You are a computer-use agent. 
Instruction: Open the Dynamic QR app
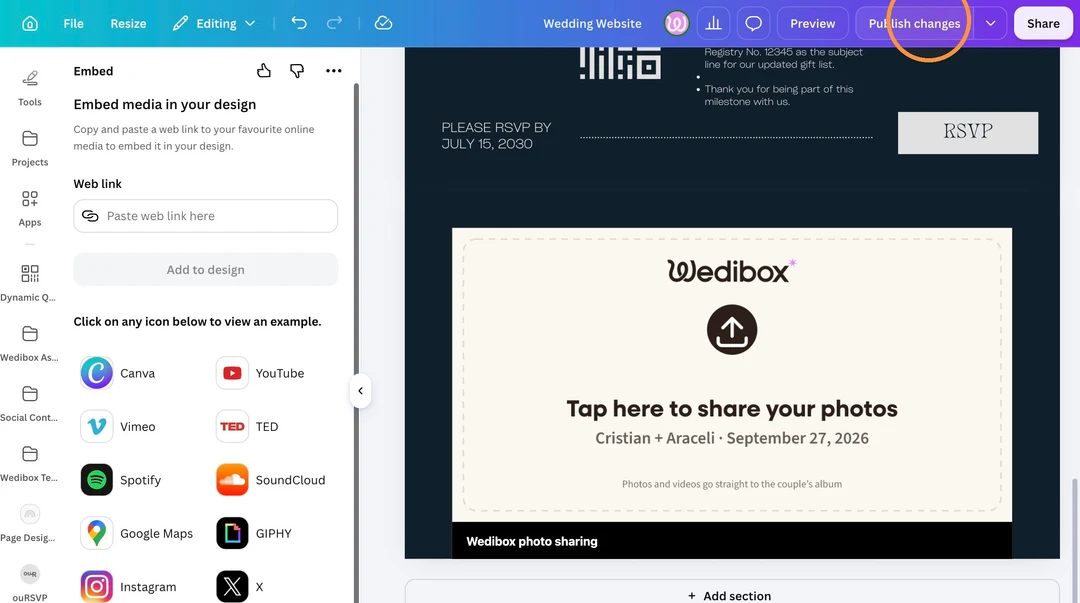(x=29, y=283)
